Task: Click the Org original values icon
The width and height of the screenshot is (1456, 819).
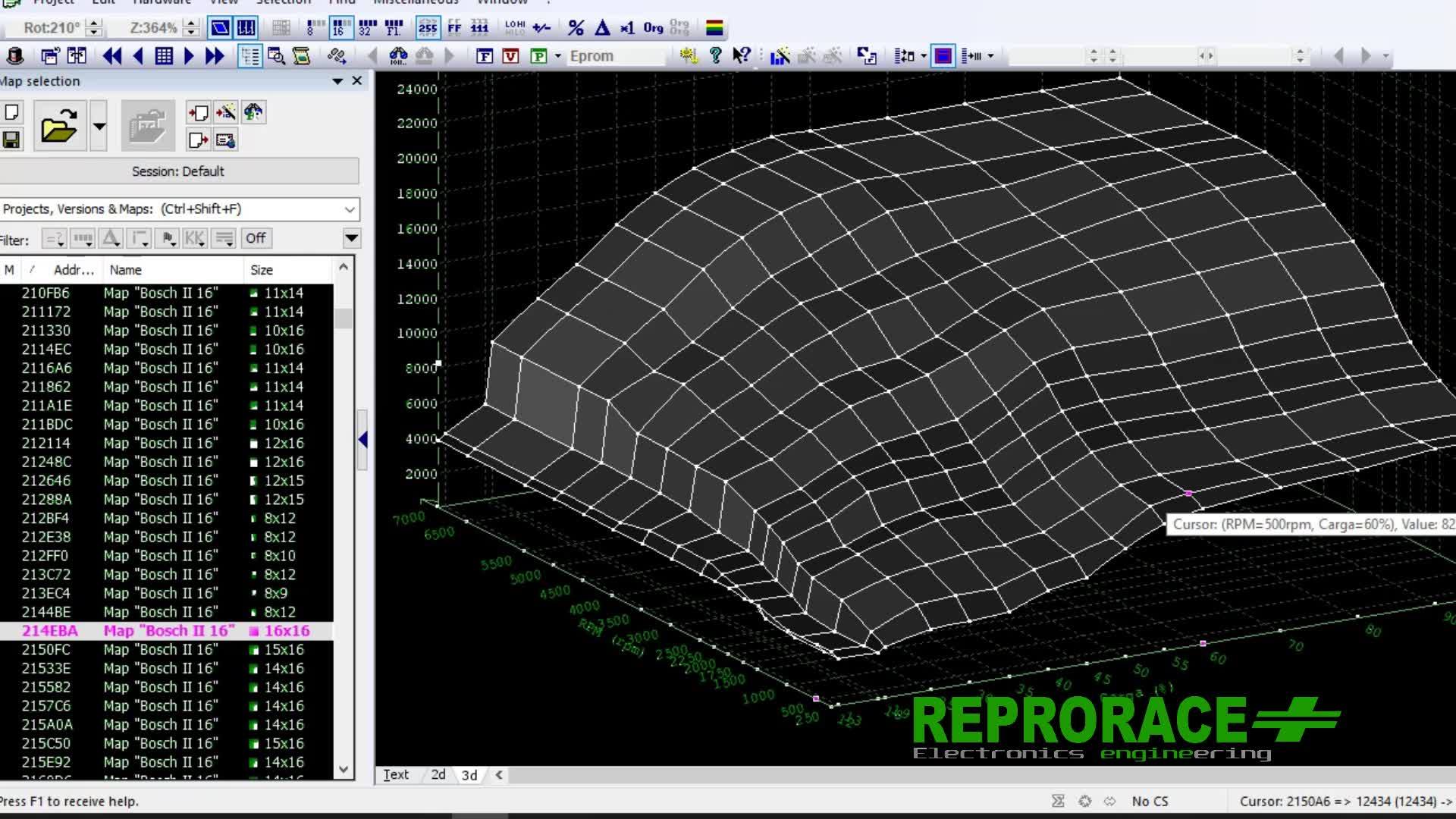Action: 653,28
